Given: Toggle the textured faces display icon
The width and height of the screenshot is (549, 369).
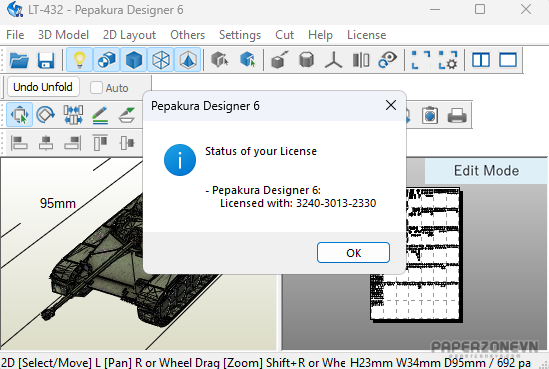Looking at the screenshot, I should (x=106, y=60).
